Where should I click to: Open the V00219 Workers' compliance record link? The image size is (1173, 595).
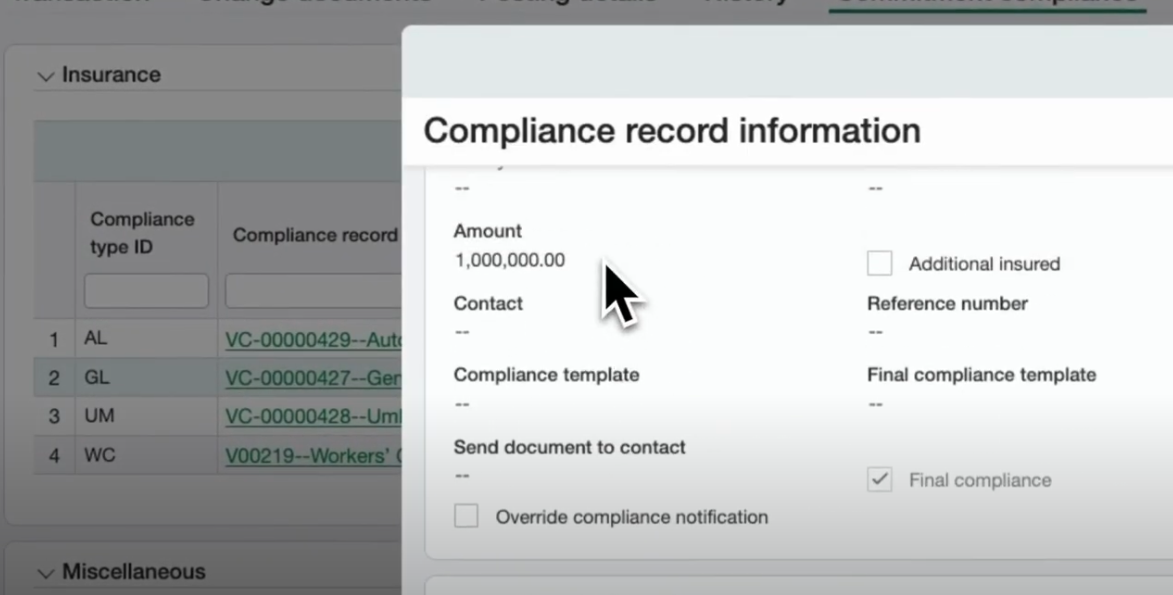click(312, 456)
